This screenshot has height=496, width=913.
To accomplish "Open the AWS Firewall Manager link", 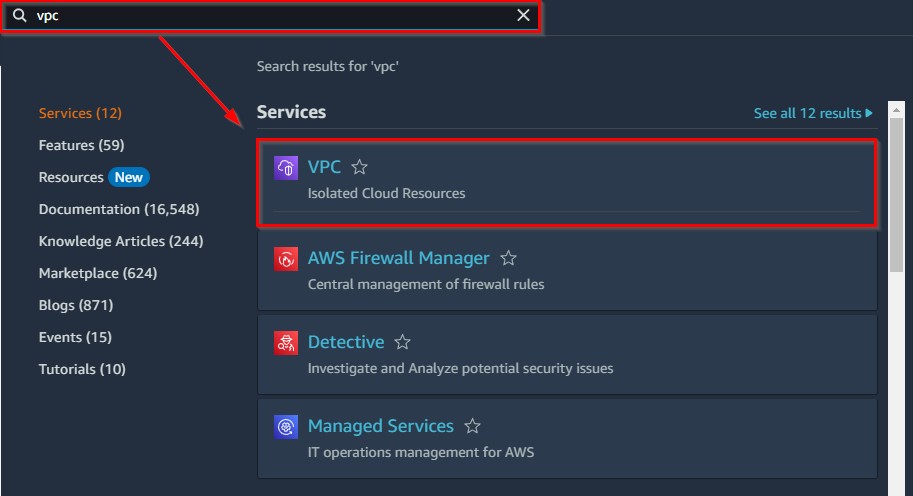I will coord(398,258).
